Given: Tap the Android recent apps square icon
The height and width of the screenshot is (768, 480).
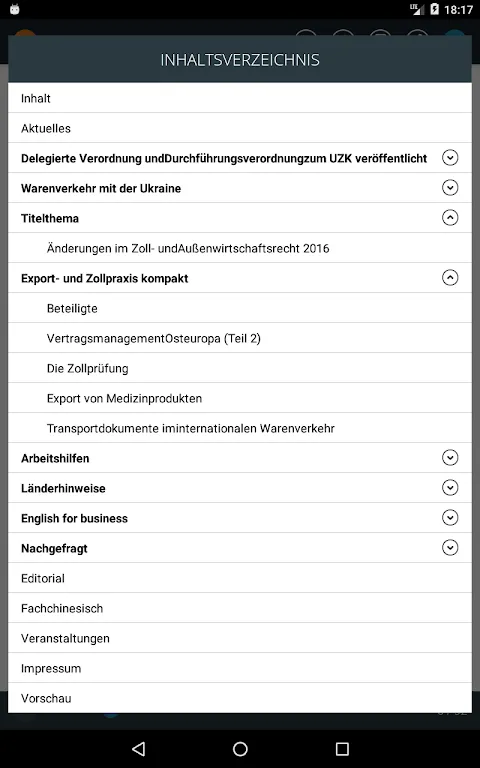Looking at the screenshot, I should [342, 748].
